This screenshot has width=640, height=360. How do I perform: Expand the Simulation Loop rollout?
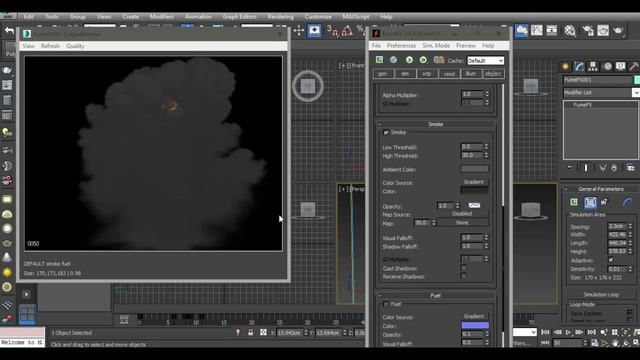[601, 294]
